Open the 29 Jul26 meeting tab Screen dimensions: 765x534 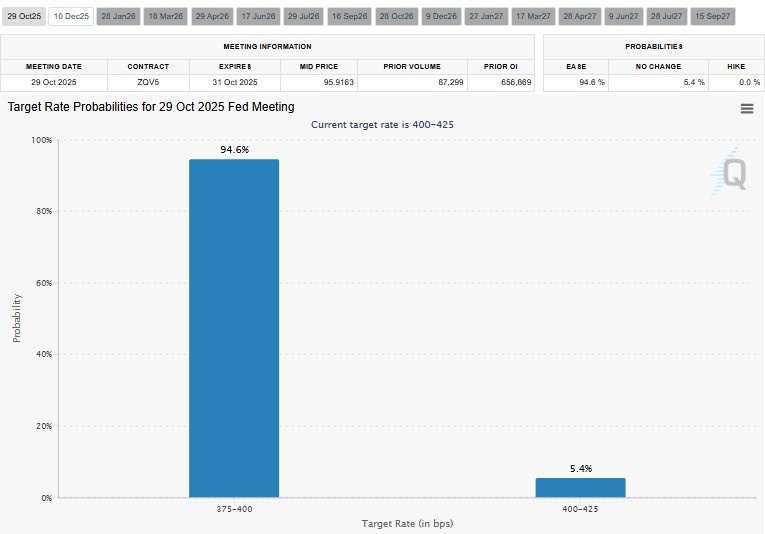304,16
